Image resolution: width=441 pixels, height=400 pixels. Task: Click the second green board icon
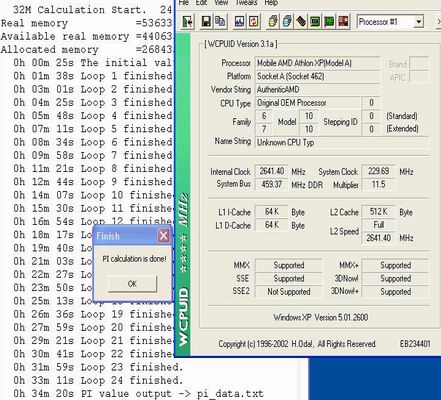329,22
